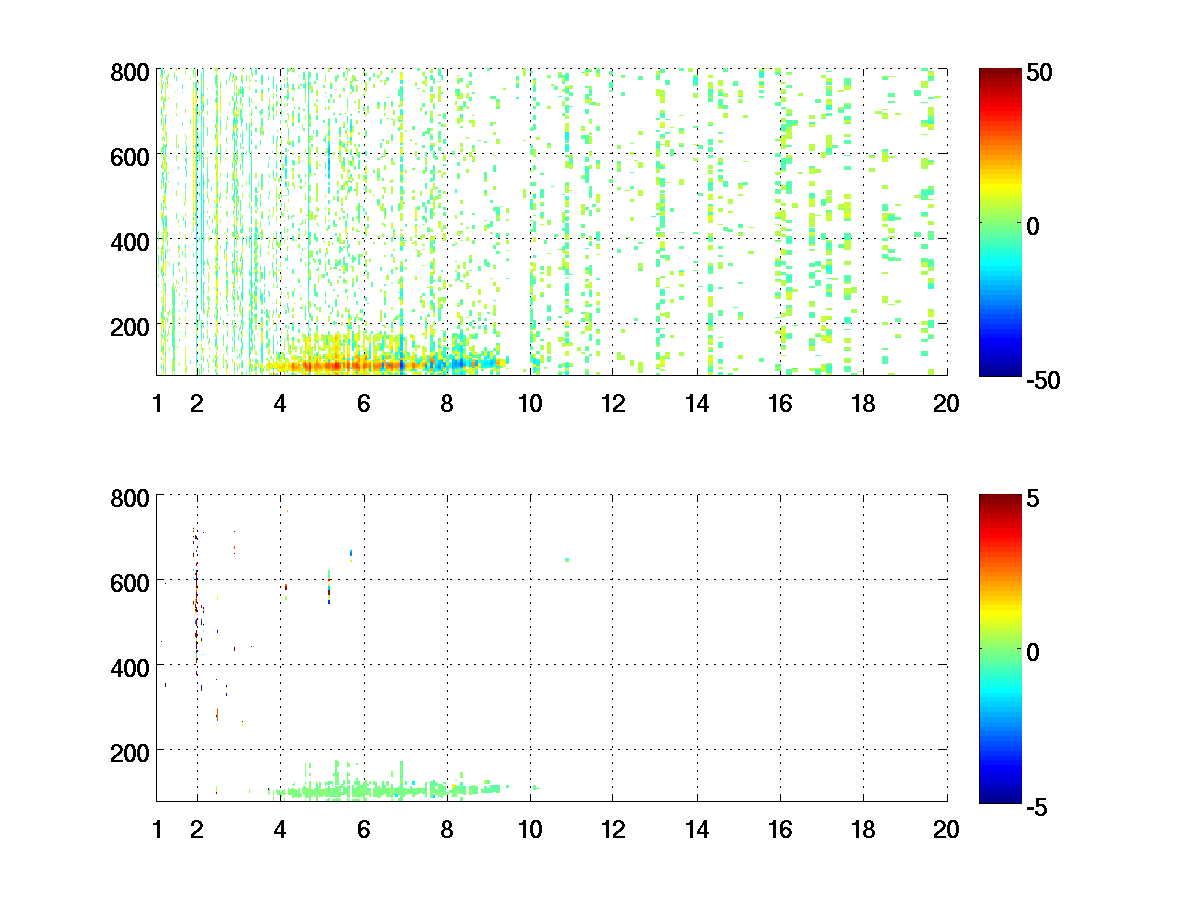Click x-axis label '10' under lower plot
Screen dimensions: 1200x900
(x=530, y=829)
